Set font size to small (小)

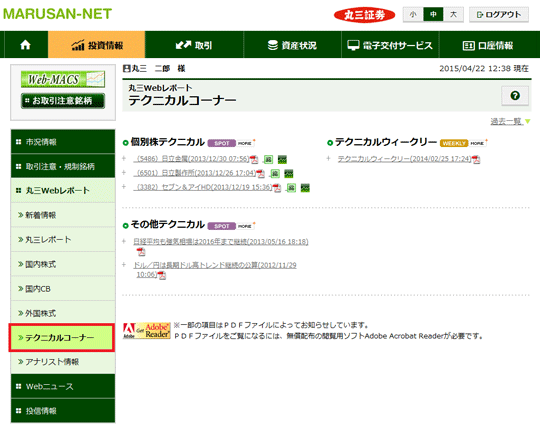[x=413, y=14]
